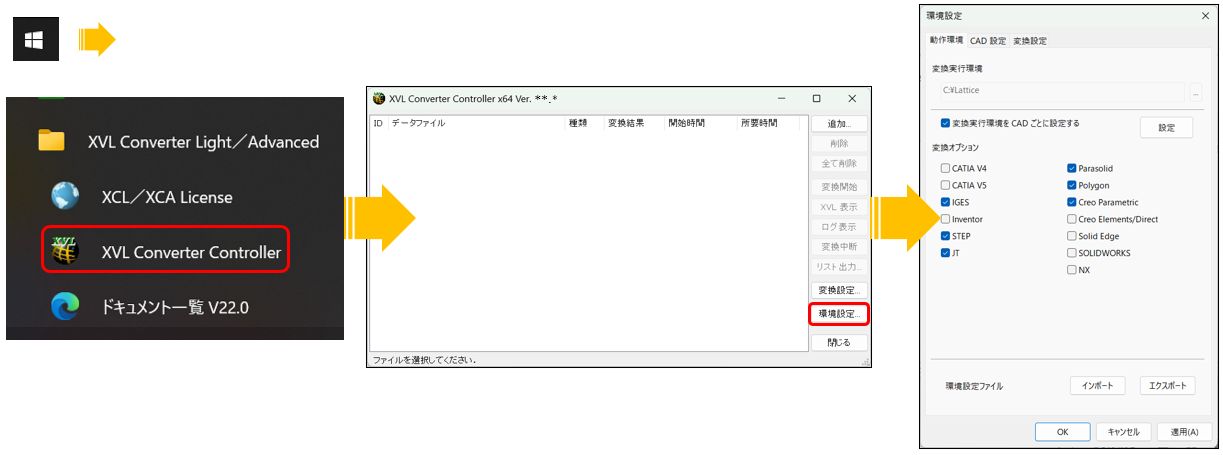
Task: Click the インポート button
Action: pyautogui.click(x=1098, y=385)
